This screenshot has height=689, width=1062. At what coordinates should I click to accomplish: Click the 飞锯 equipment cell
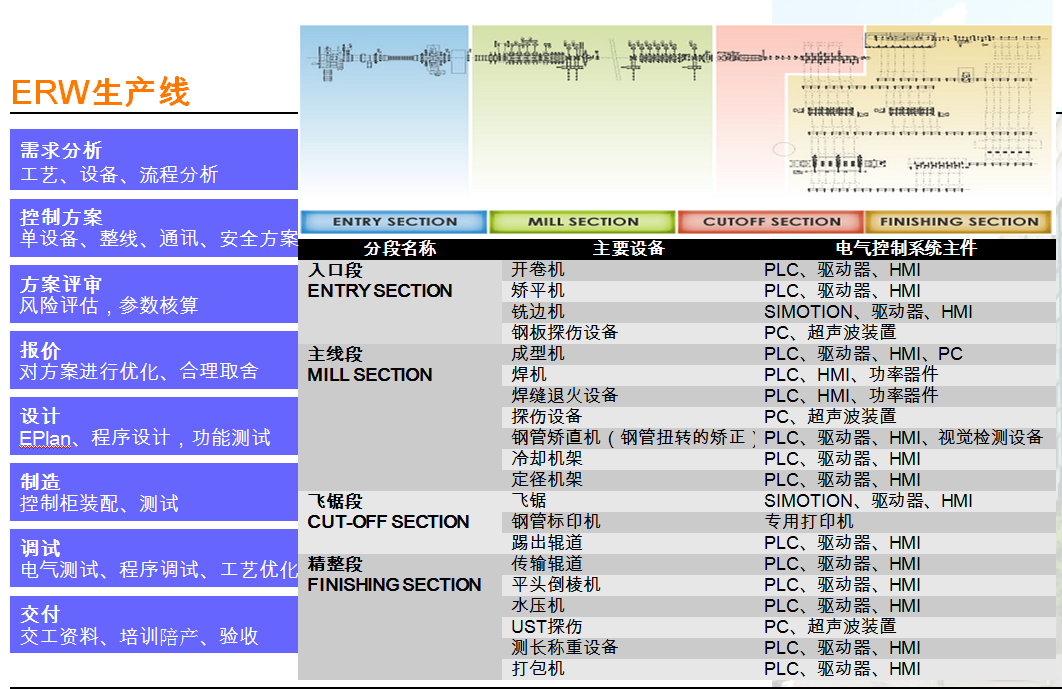pos(529,501)
